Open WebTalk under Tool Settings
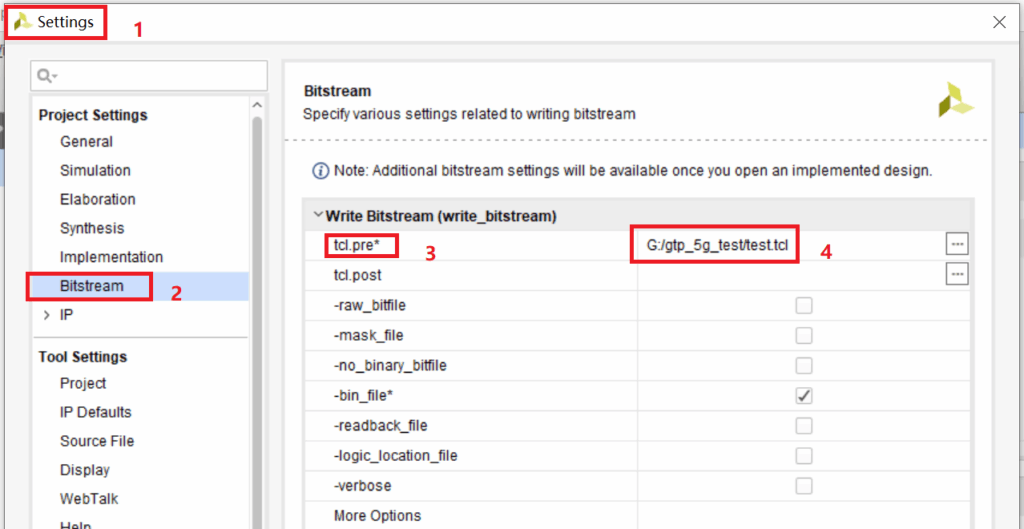 89,499
